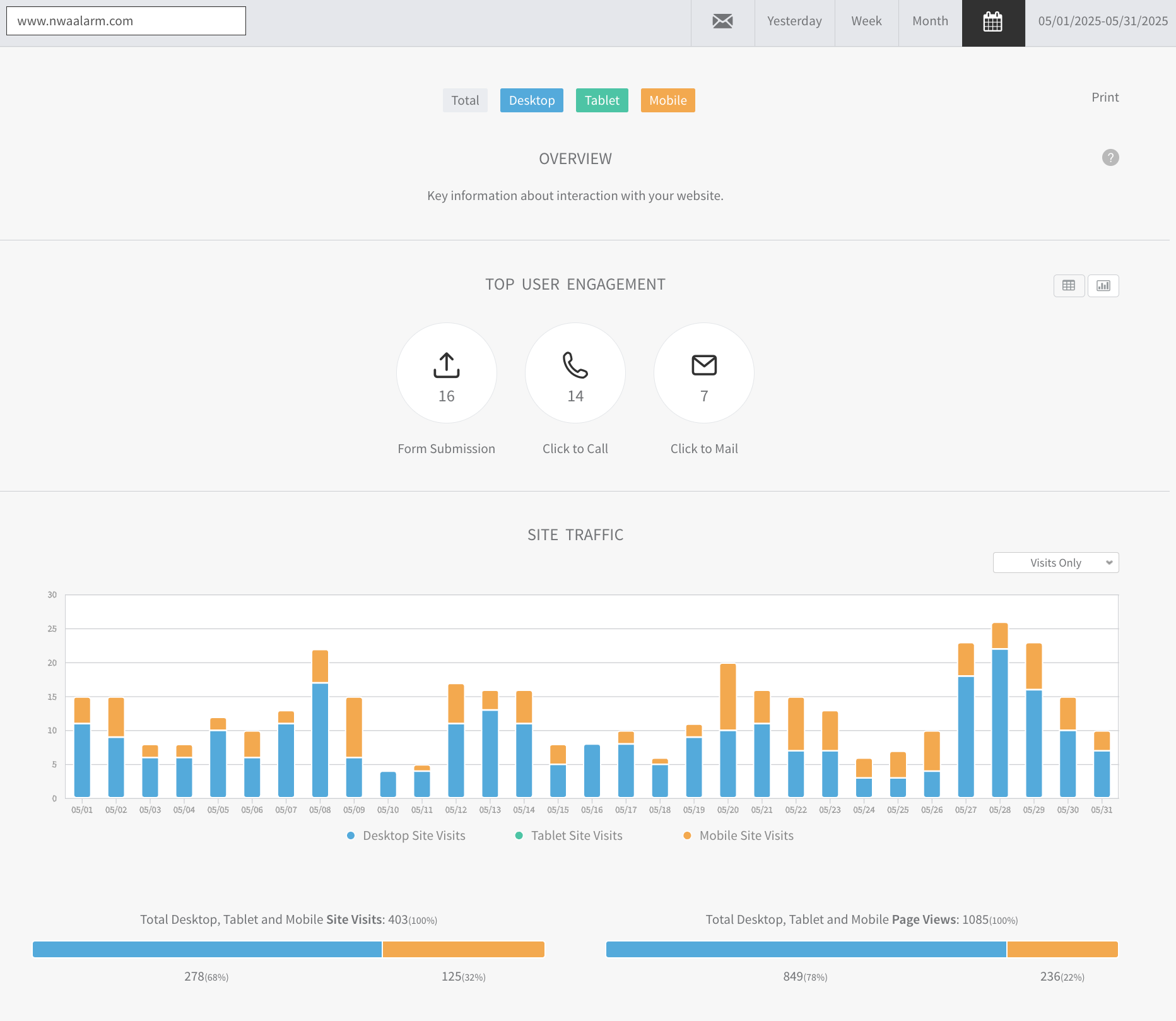Click the envelope mail icon in top bar
The image size is (1176, 1021).
point(722,21)
